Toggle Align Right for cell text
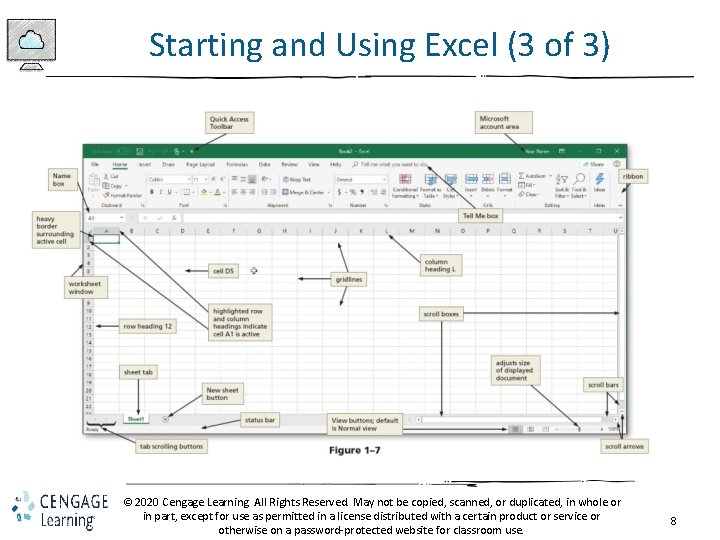720x540 pixels. click(x=252, y=192)
